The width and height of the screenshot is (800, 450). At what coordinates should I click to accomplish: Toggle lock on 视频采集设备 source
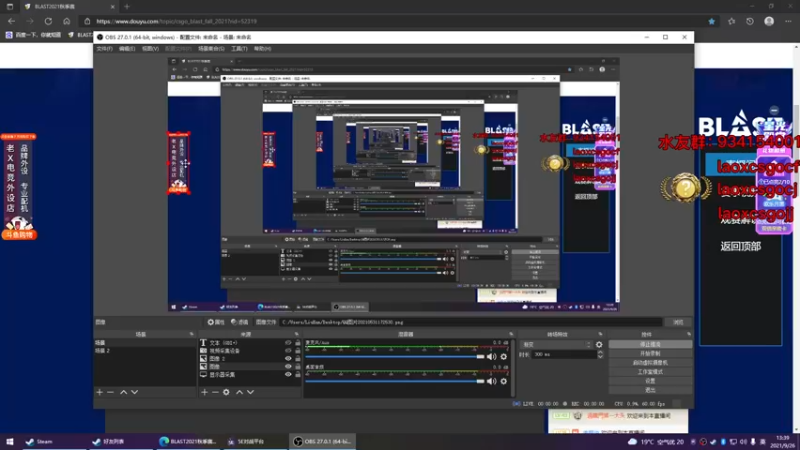297,351
